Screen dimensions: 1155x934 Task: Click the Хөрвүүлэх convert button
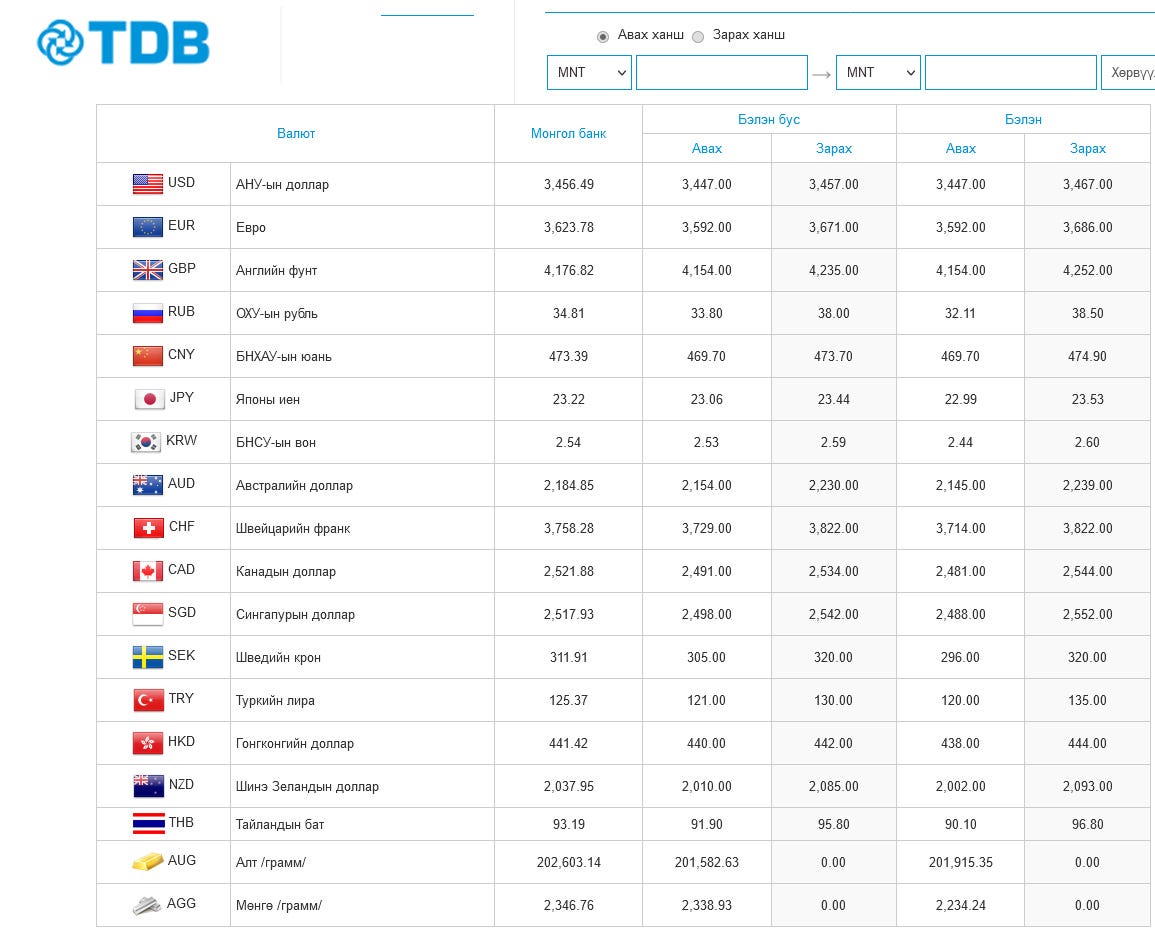[1128, 72]
